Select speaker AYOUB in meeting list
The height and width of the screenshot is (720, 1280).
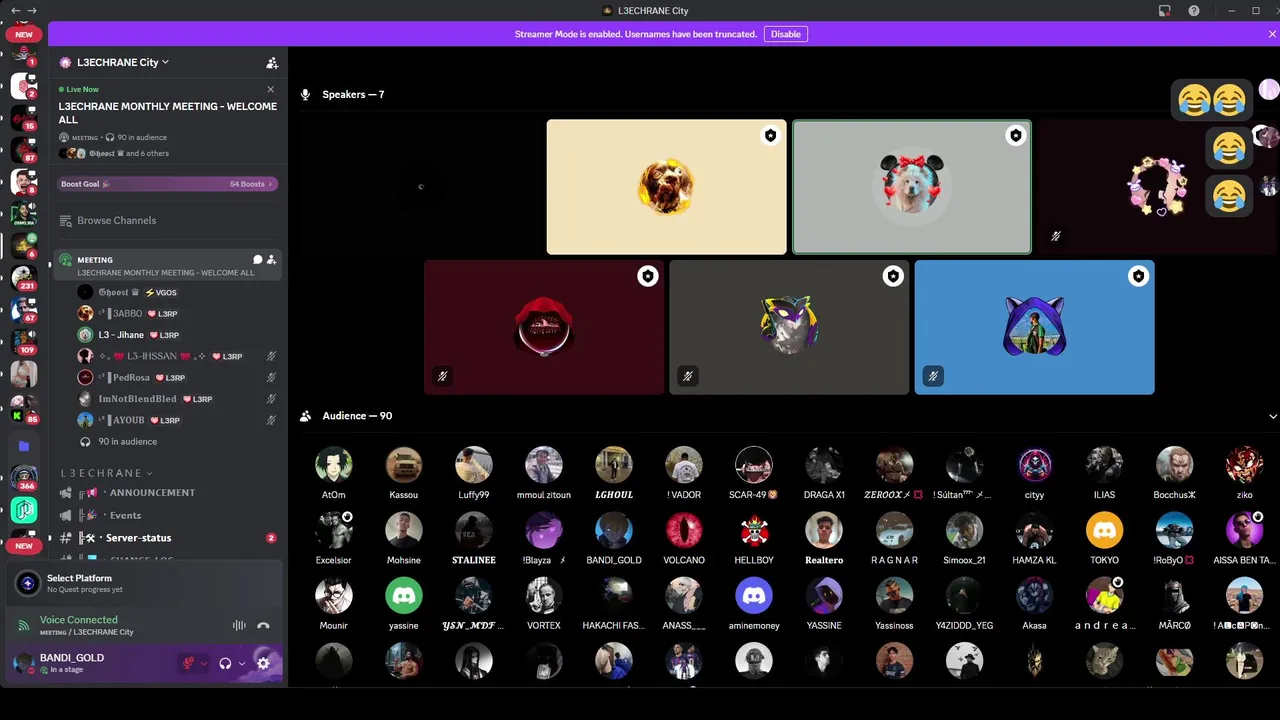click(x=178, y=420)
